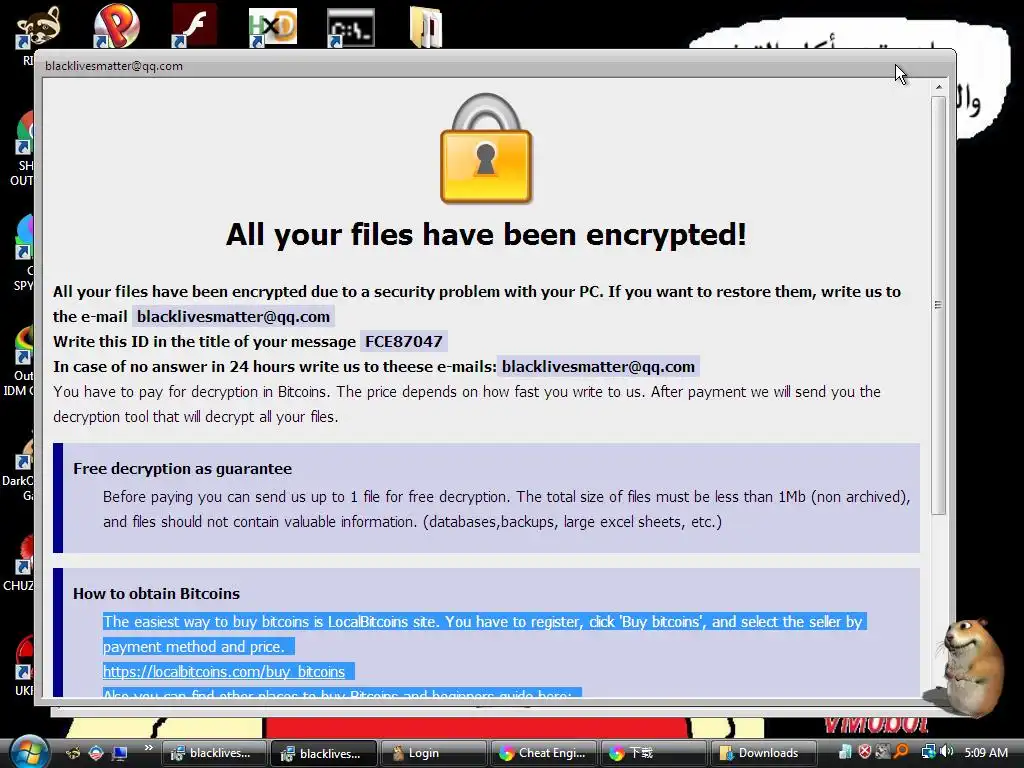Expand the quick launch overflow chevron
The image size is (1024, 768).
pyautogui.click(x=149, y=748)
